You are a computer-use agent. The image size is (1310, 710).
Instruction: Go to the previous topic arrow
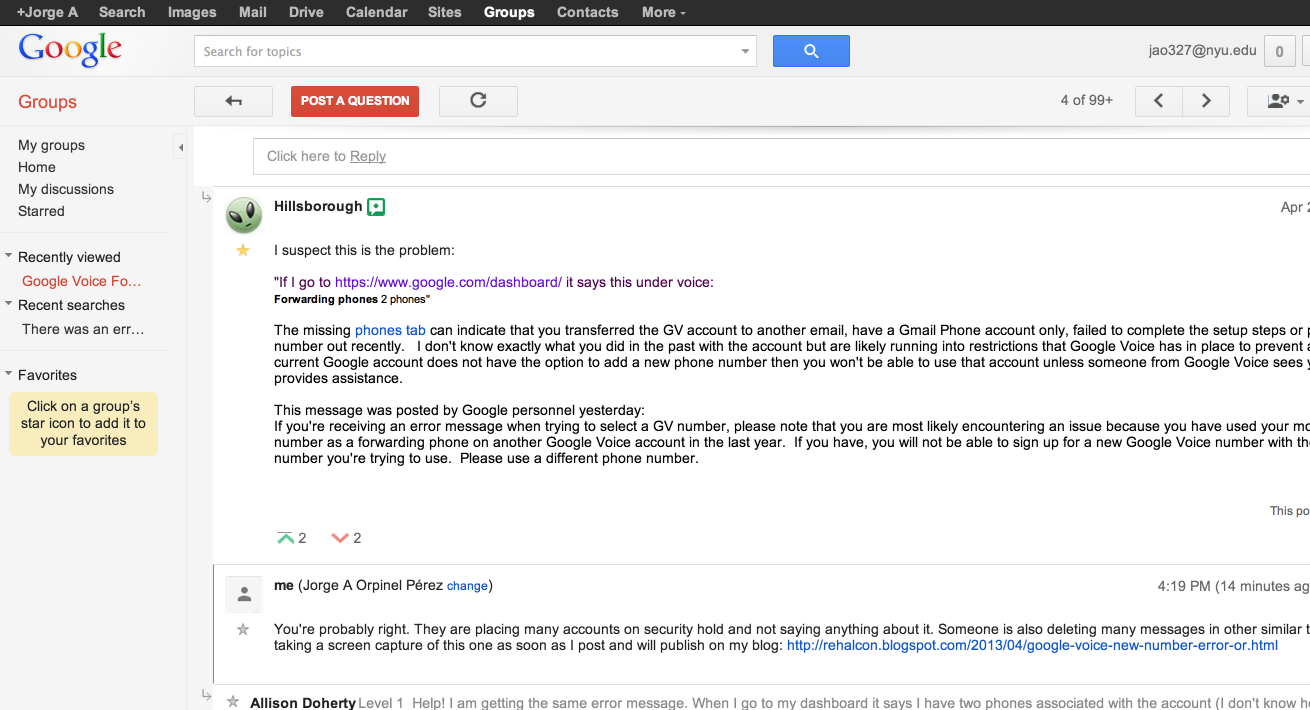(1159, 101)
